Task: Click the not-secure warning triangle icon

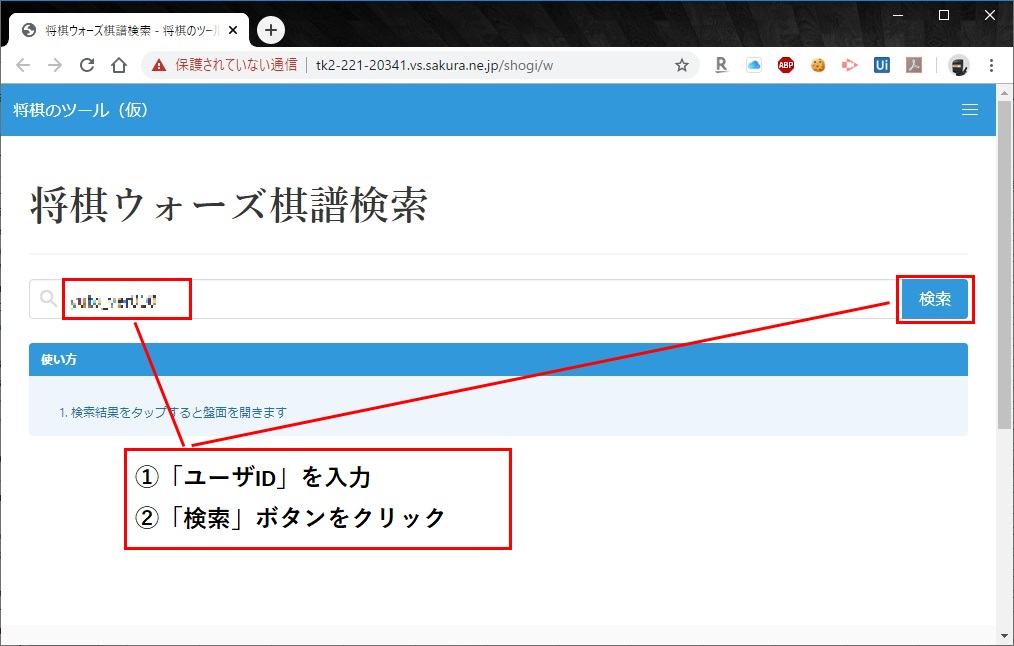Action: point(158,65)
